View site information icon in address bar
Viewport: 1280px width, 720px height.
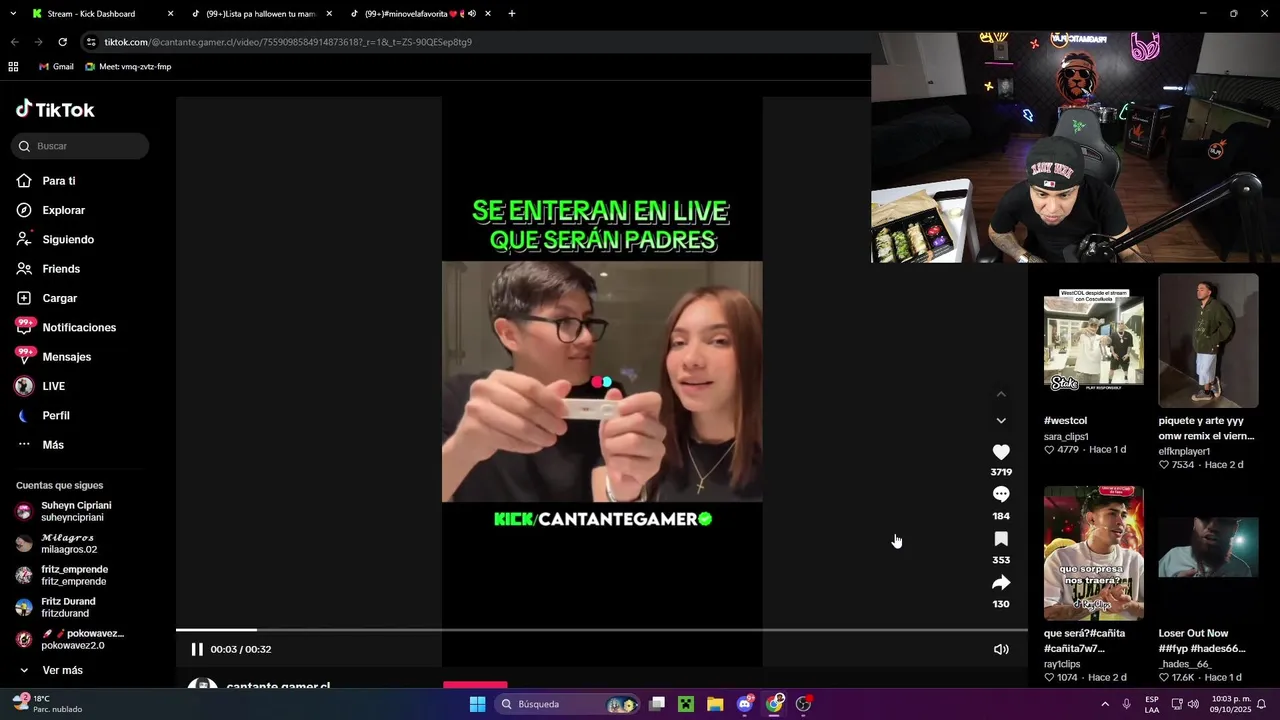pyautogui.click(x=91, y=42)
